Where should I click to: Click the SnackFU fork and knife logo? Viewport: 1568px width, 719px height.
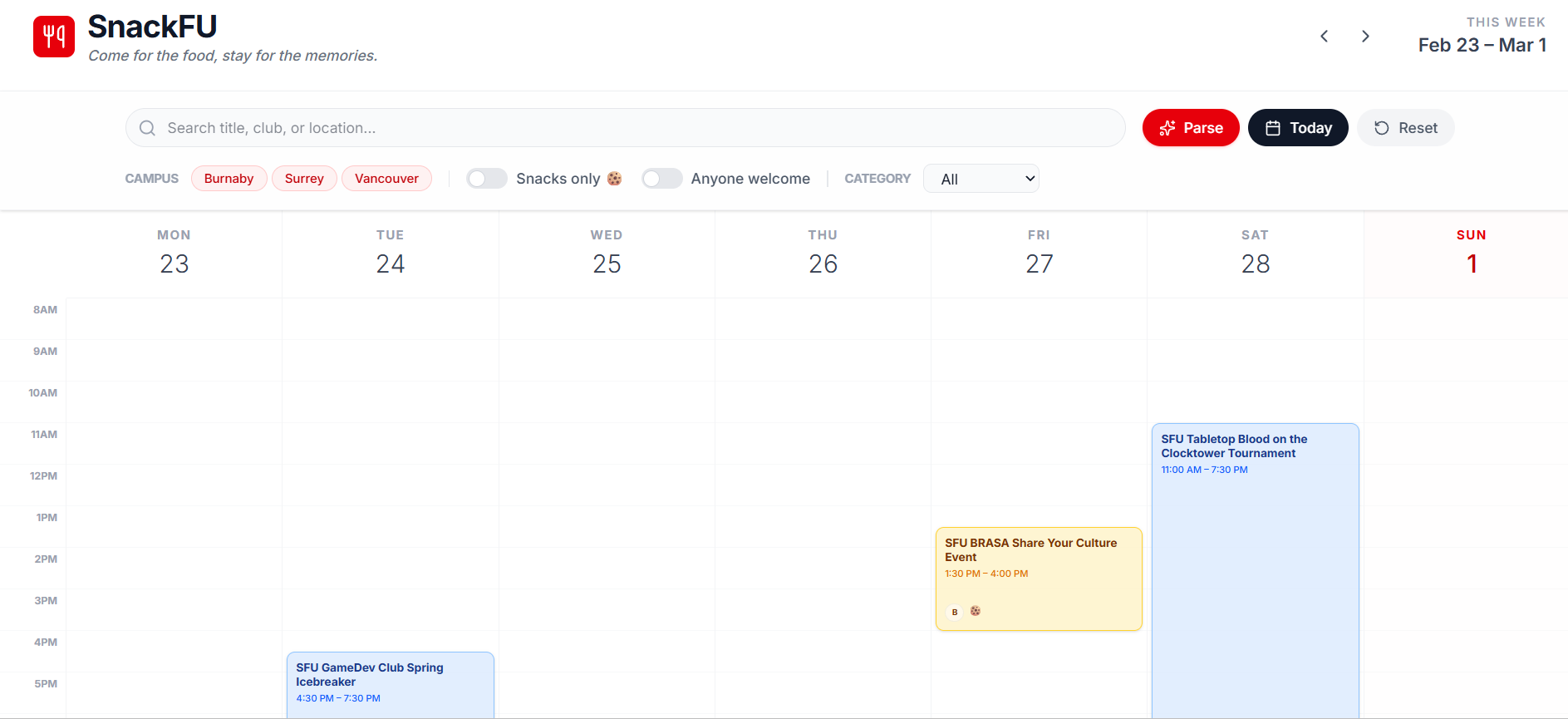[54, 37]
